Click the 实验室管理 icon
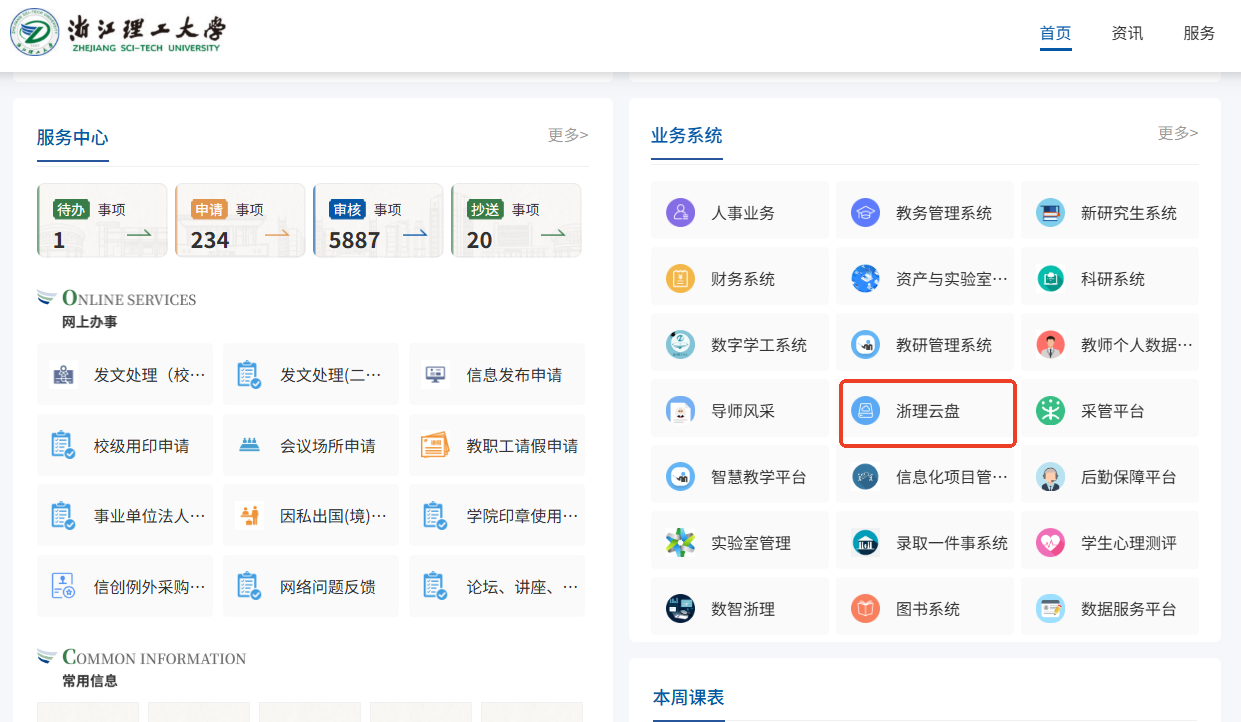1241x722 pixels. (x=680, y=542)
